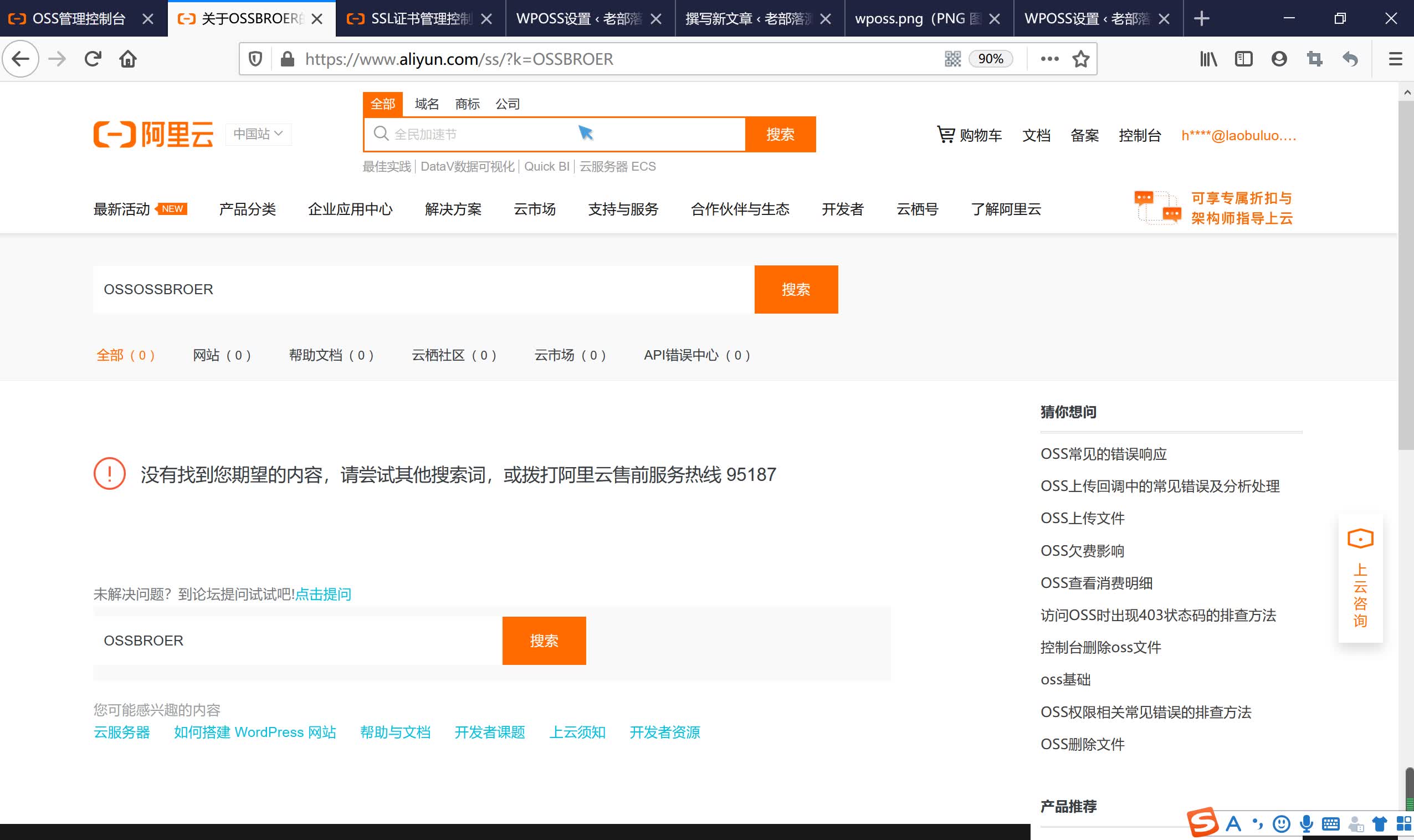Screen dimensions: 1414x840
Task: Open page actions three-dot menu
Action: 1049,59
